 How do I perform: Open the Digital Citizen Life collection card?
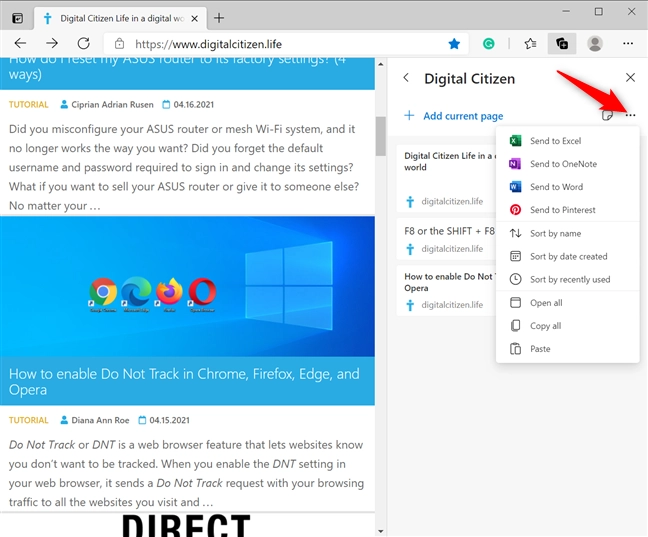[x=446, y=178]
